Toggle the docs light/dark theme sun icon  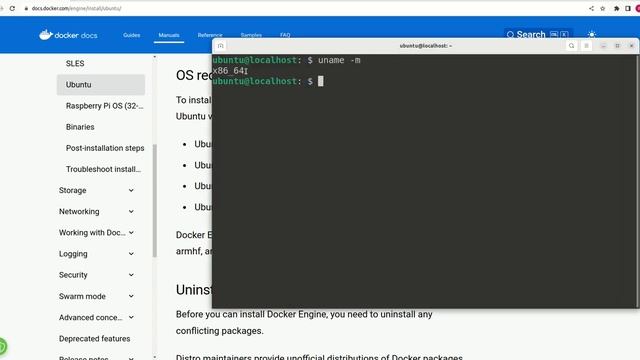click(x=591, y=35)
